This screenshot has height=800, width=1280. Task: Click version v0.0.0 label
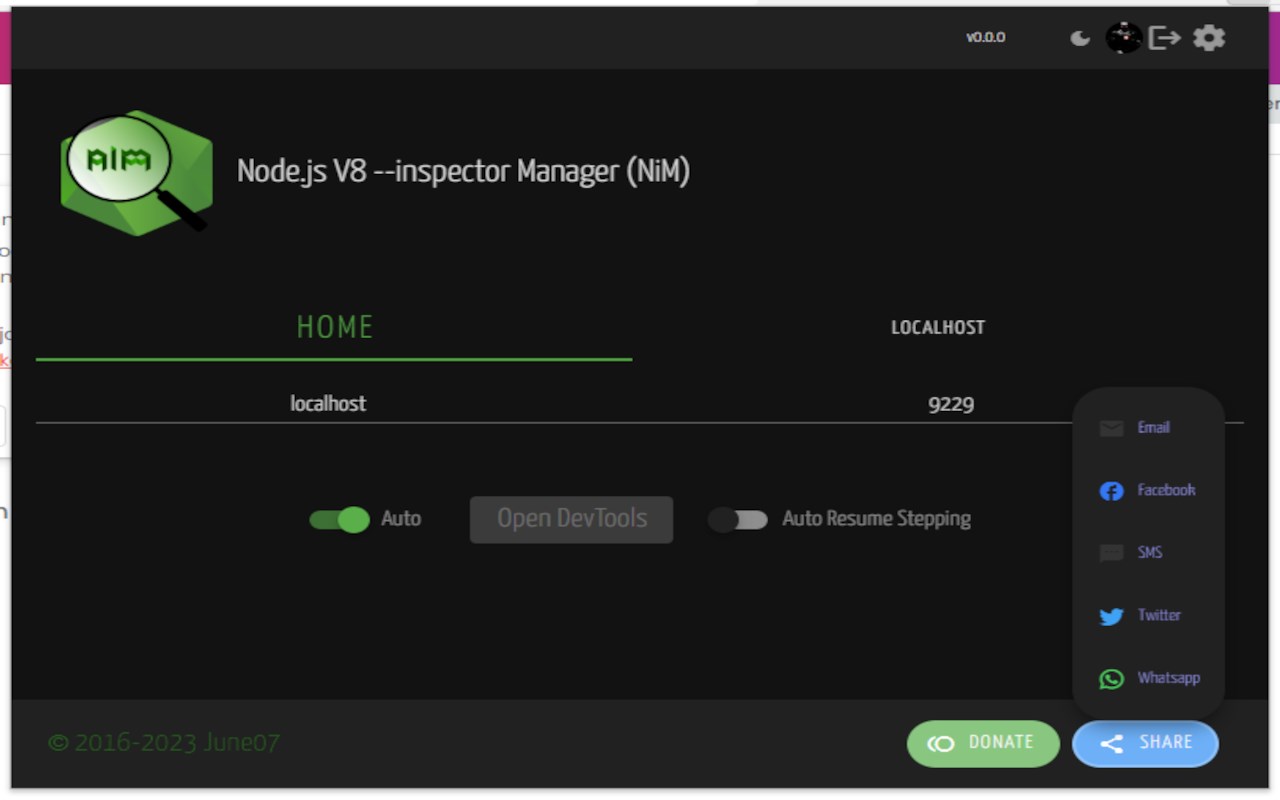click(x=985, y=37)
